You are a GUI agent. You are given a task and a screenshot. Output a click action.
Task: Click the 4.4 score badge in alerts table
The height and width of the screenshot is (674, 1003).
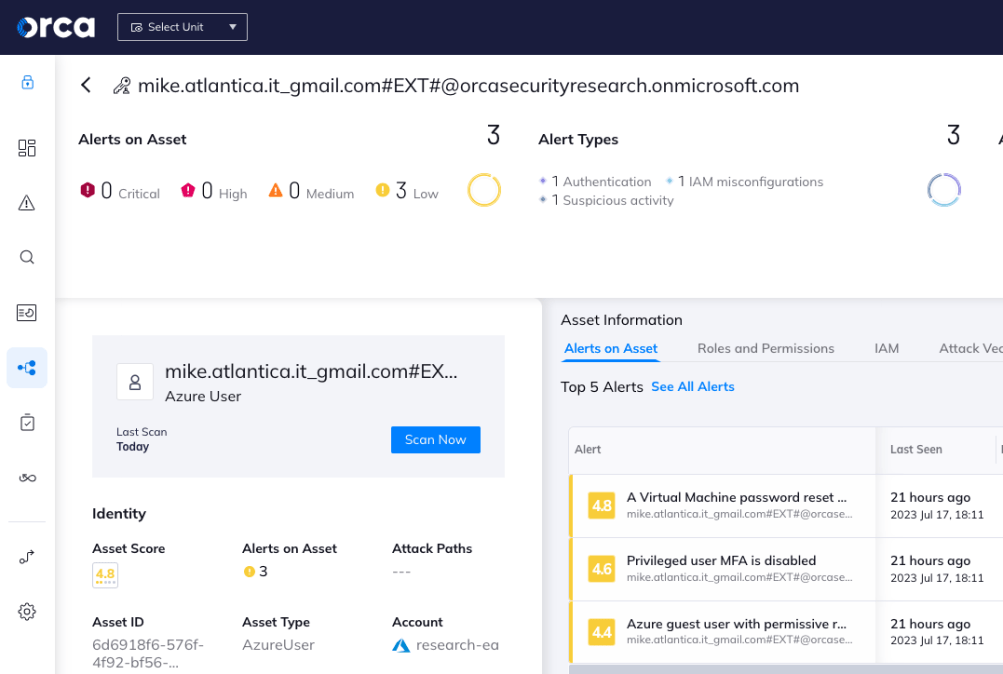click(x=602, y=632)
